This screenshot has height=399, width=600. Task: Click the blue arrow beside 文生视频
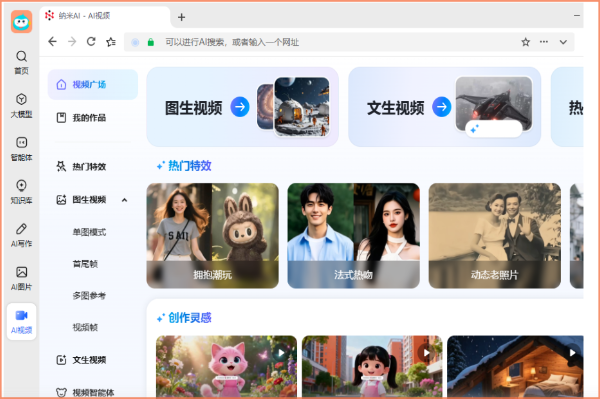click(442, 107)
